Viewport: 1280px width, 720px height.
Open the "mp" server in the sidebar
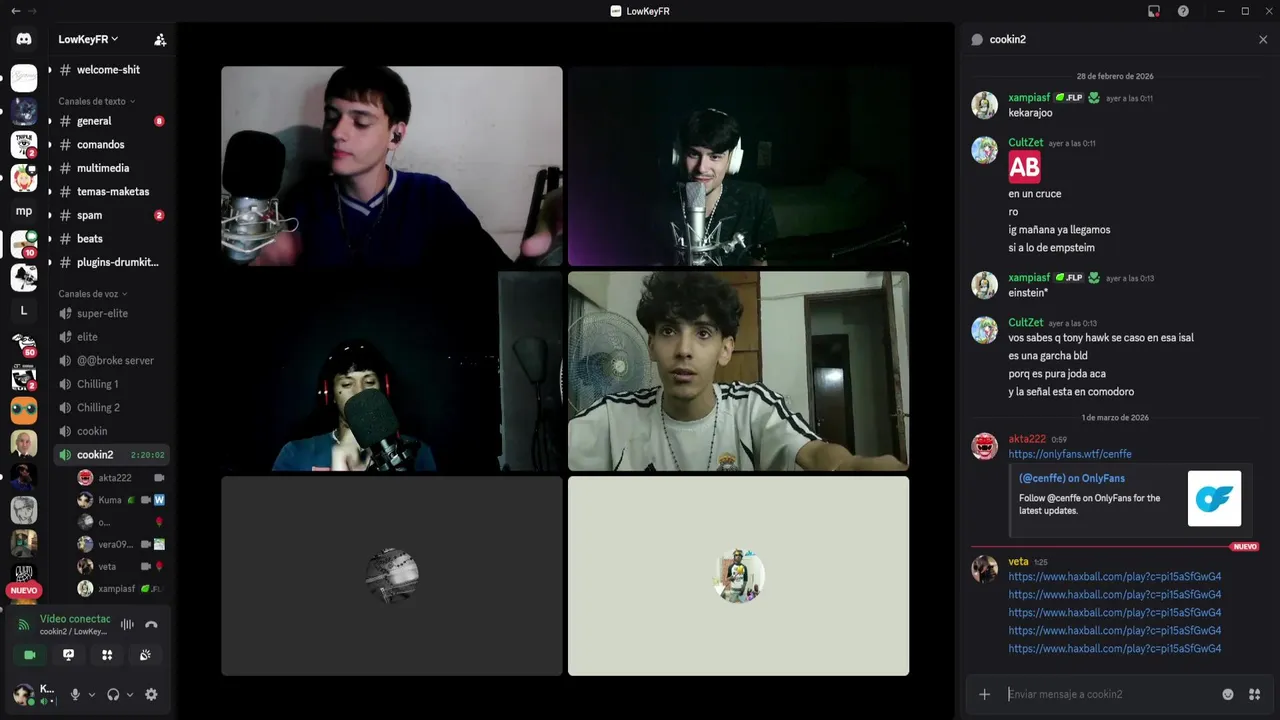[24, 211]
